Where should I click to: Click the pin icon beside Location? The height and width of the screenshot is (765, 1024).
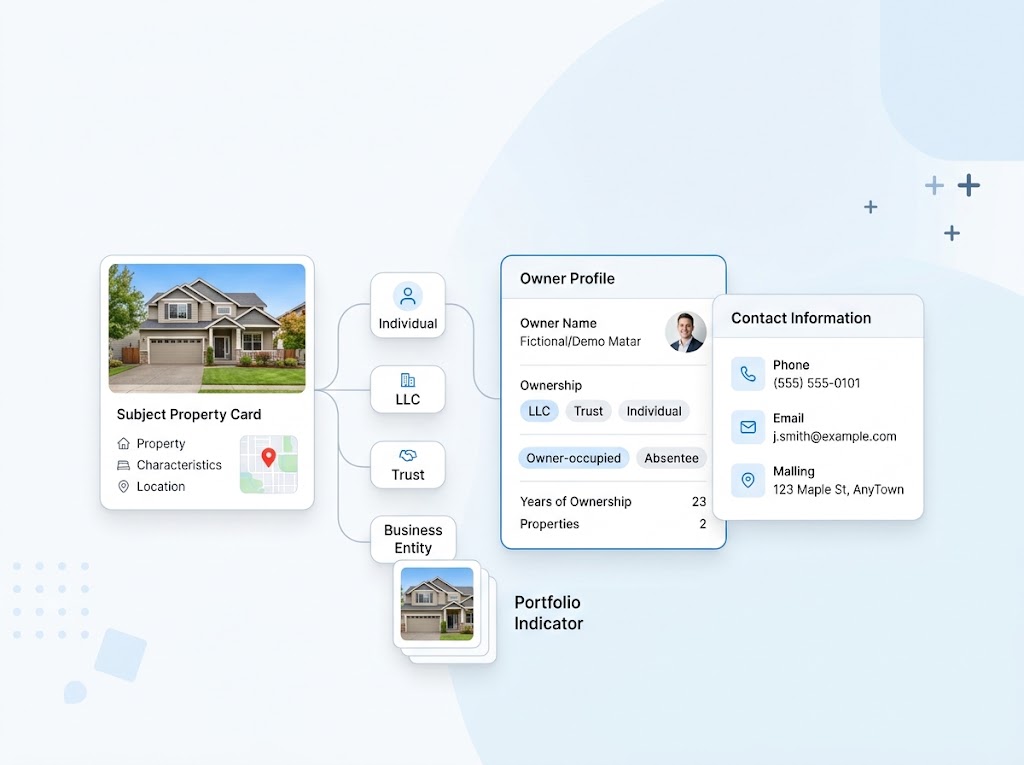(x=123, y=487)
